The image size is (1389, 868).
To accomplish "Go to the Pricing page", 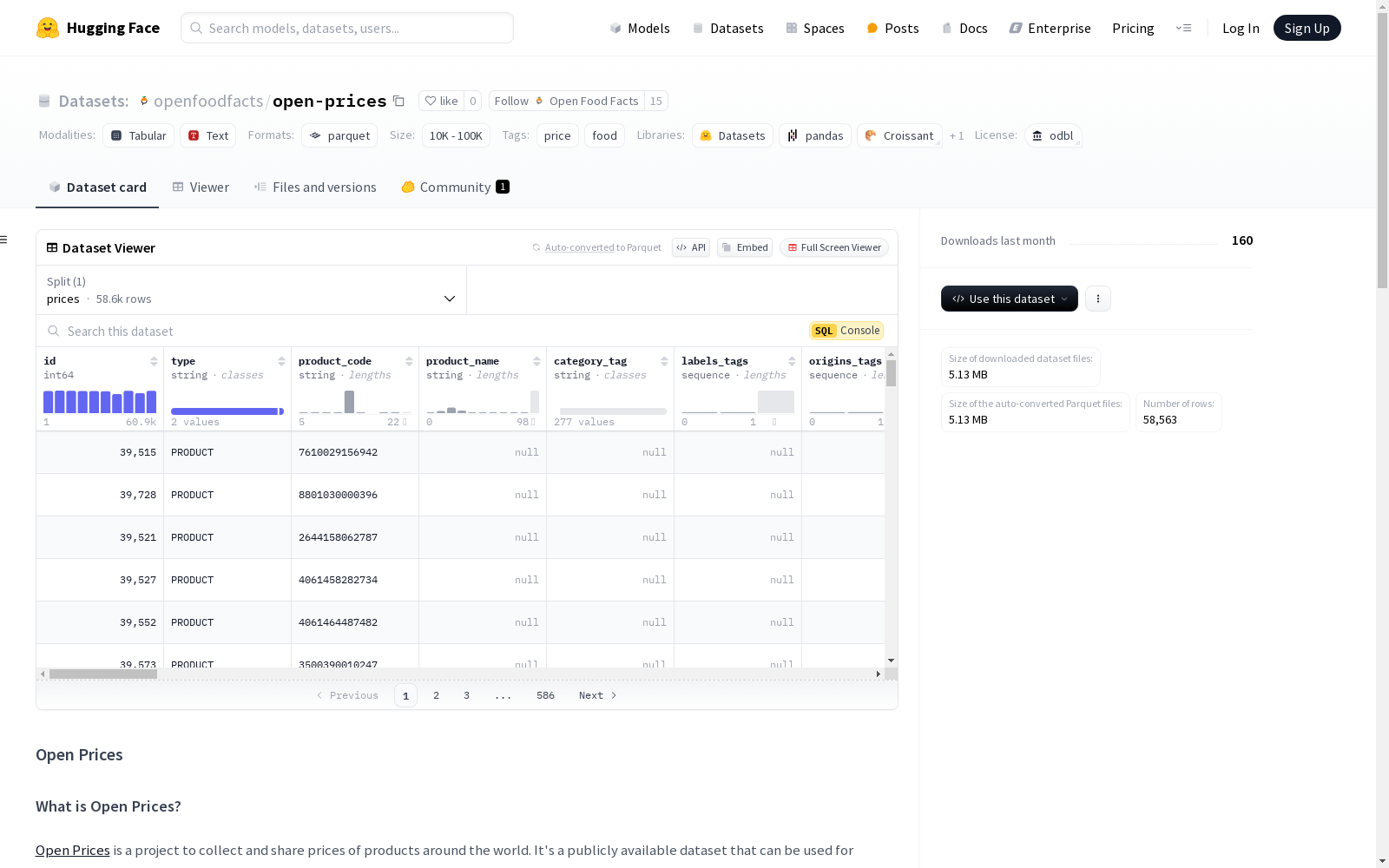I will tap(1133, 28).
